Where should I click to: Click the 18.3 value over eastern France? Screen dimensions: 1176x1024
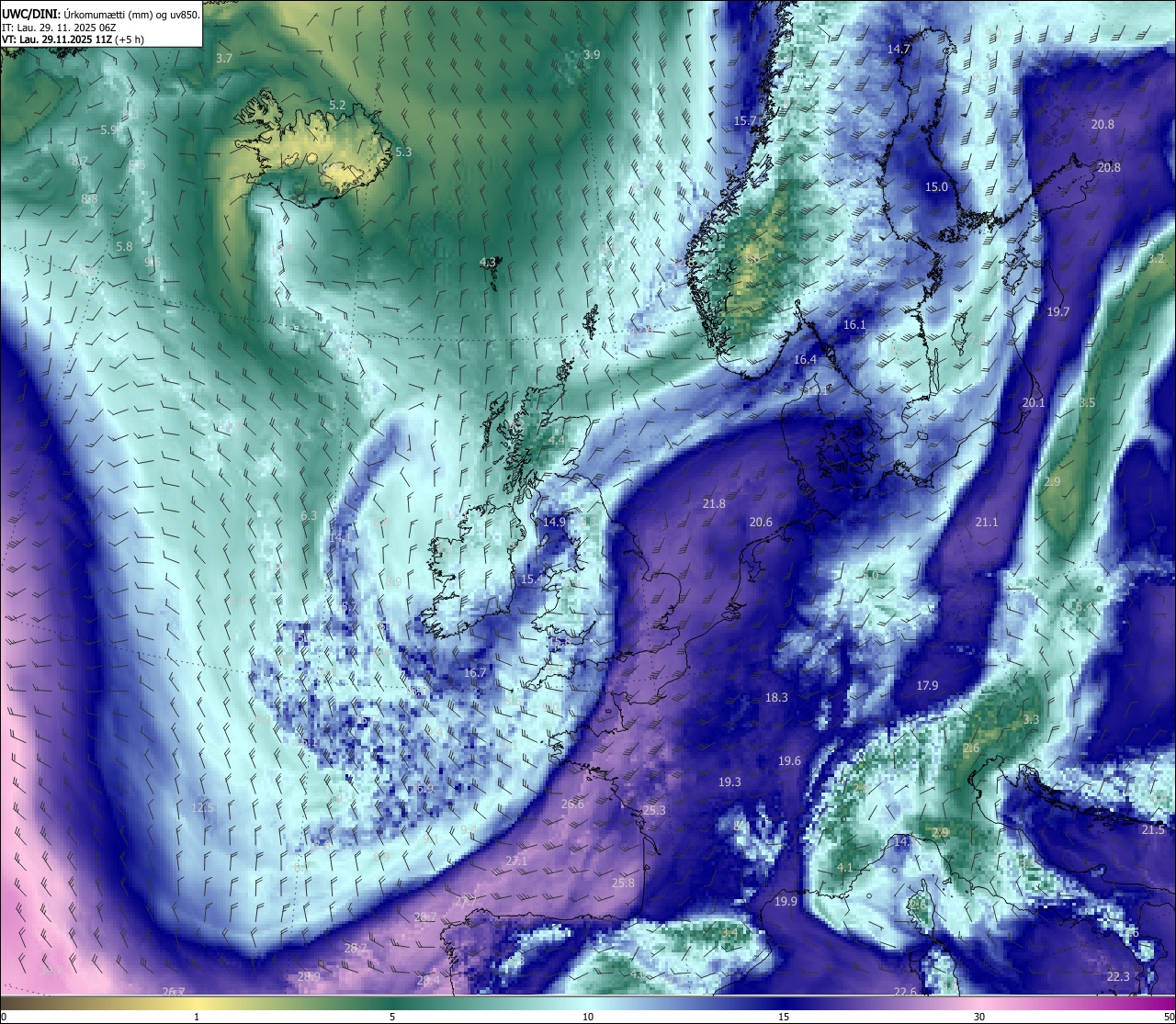pyautogui.click(x=776, y=697)
